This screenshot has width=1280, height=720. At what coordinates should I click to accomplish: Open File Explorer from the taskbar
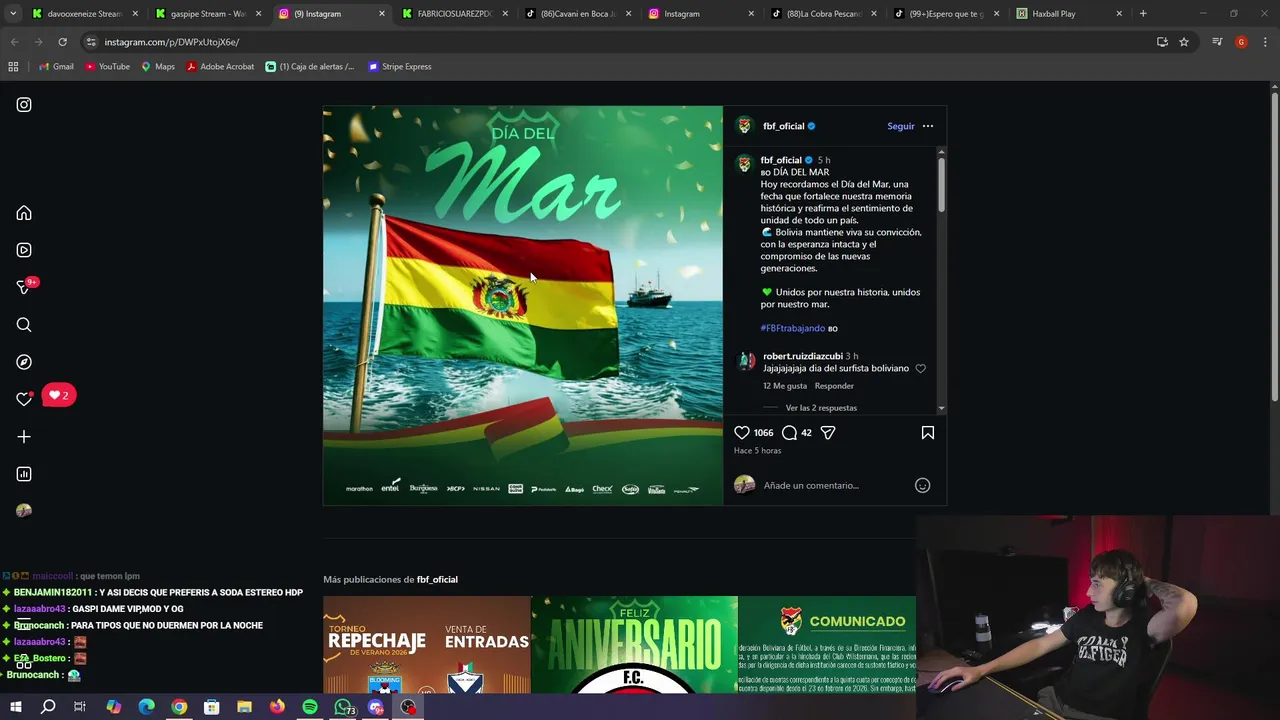tap(244, 707)
